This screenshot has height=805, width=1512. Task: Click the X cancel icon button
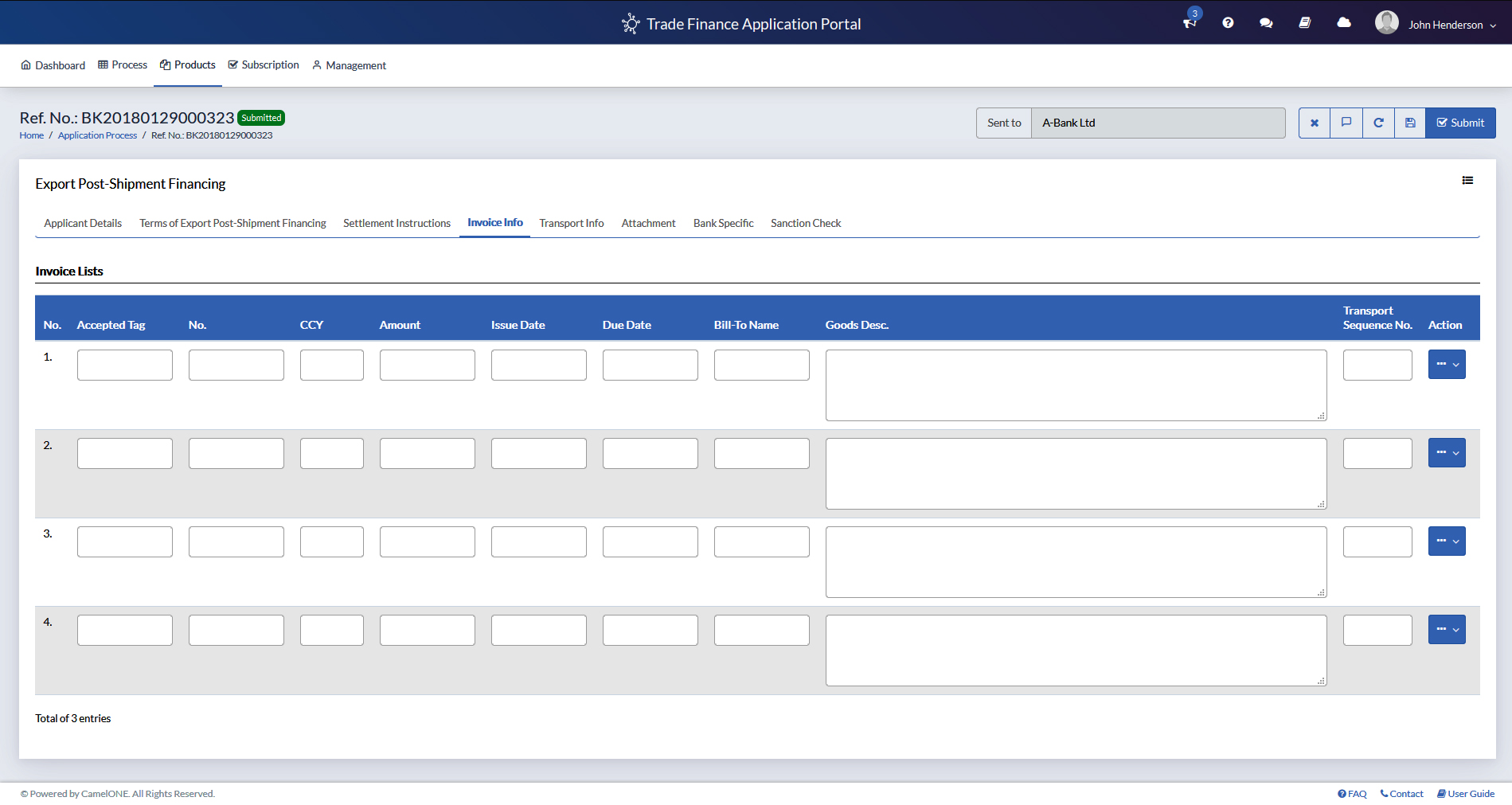(x=1315, y=123)
